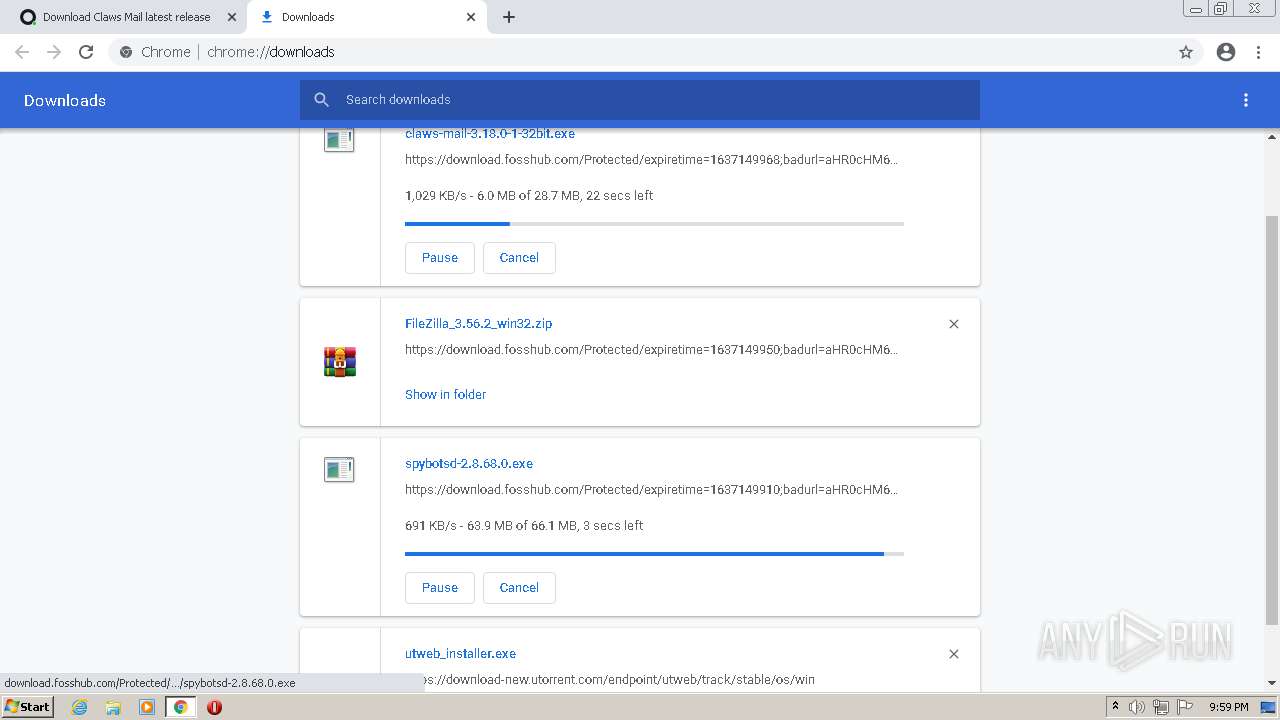The image size is (1280, 720).
Task: Open FileZilla_3.56.2_win32.zip link
Action: [x=478, y=323]
